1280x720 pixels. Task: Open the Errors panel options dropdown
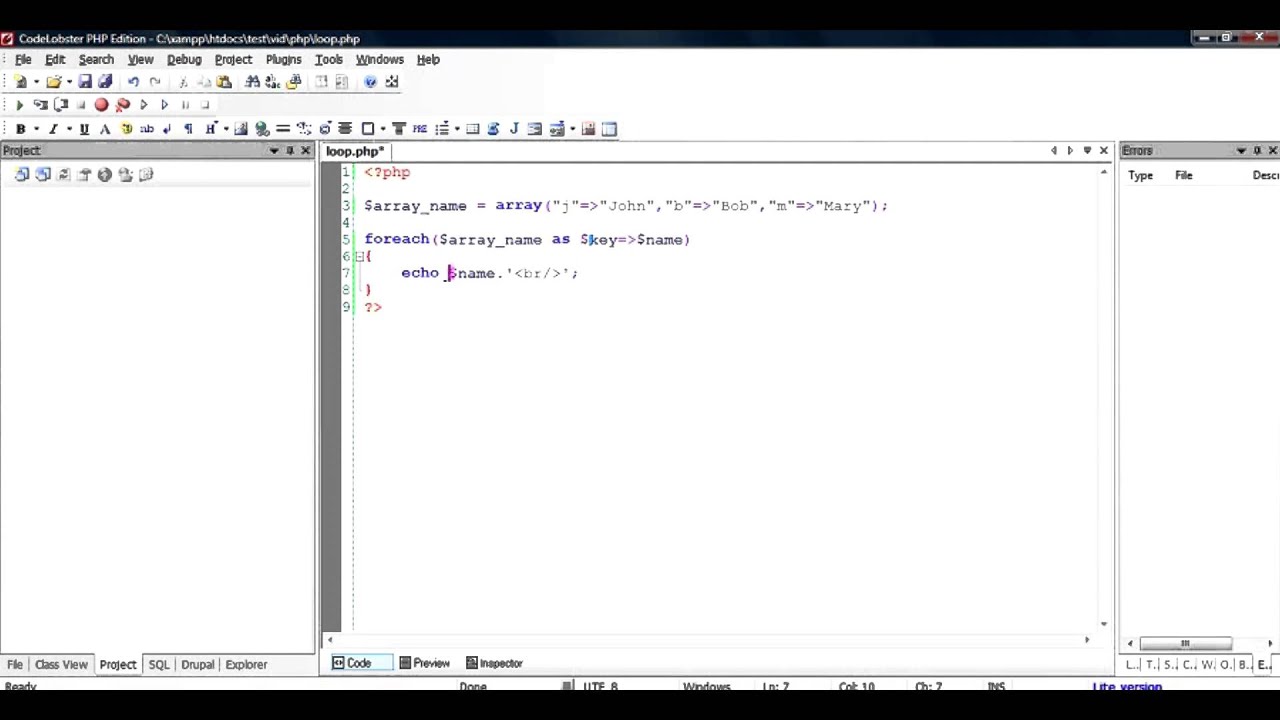pyautogui.click(x=1241, y=151)
